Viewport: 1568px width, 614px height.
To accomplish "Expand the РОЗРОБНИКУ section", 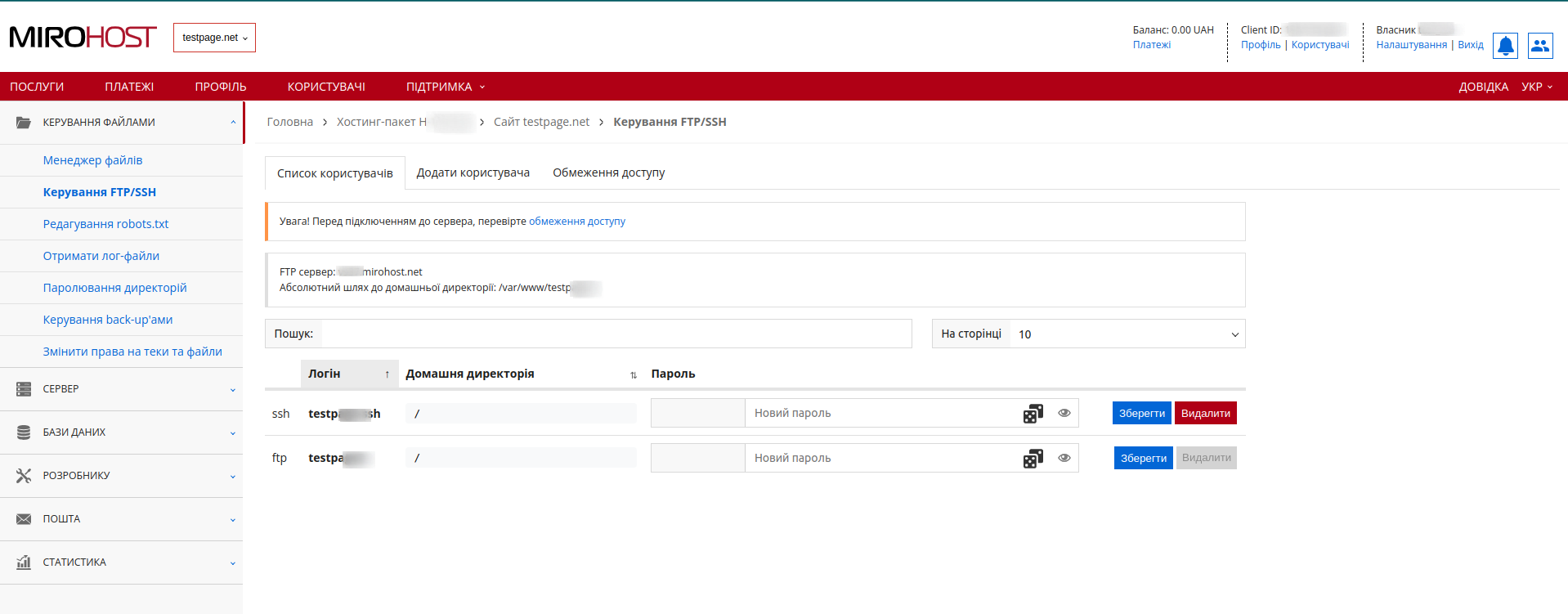I will 121,476.
